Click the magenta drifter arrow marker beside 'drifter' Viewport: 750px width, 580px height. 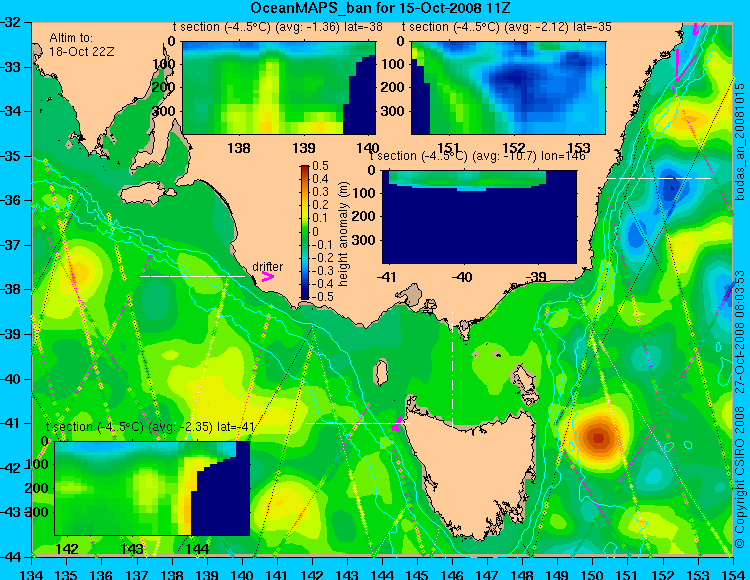[x=268, y=276]
